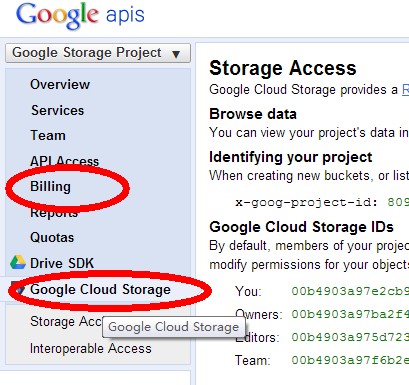
Task: Click the x-goog-project-id value
Action: tap(398, 202)
